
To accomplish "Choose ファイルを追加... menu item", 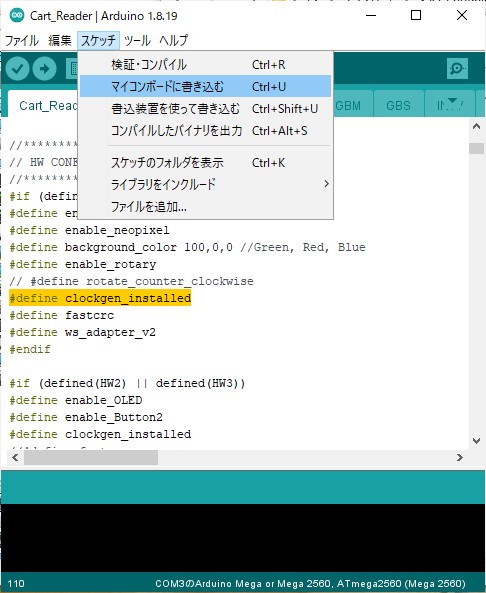I will (205, 206).
